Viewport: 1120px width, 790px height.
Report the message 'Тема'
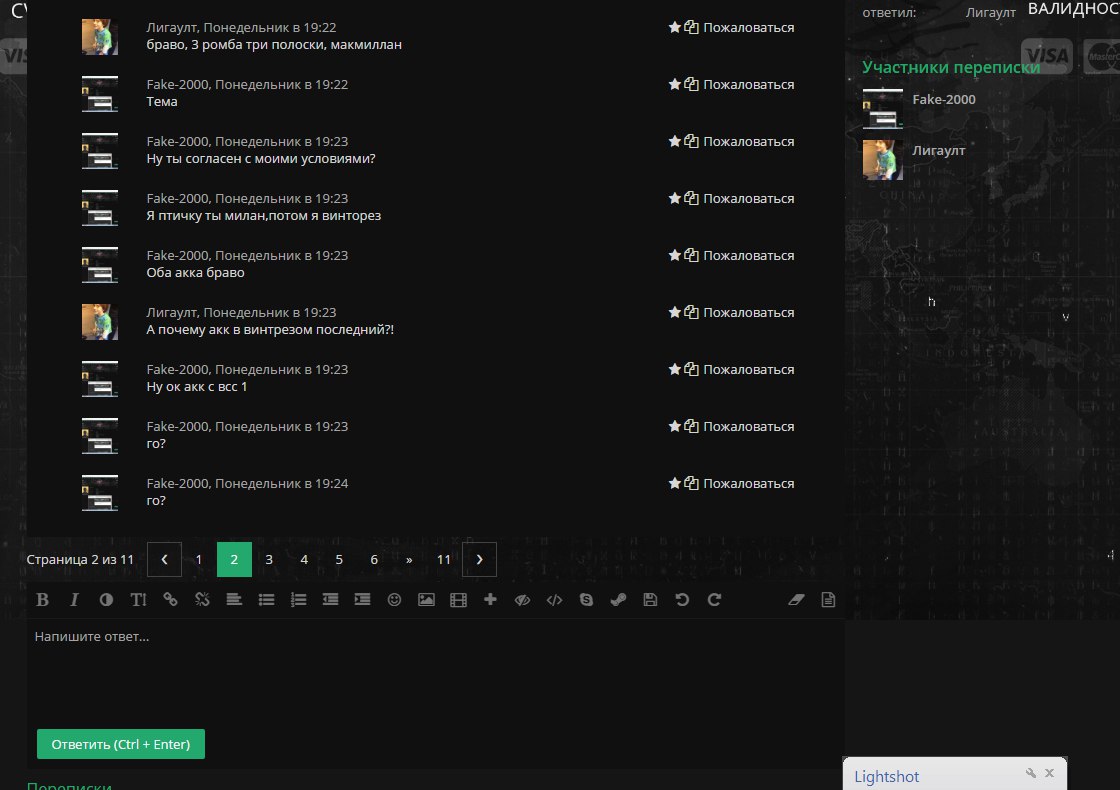coord(749,84)
